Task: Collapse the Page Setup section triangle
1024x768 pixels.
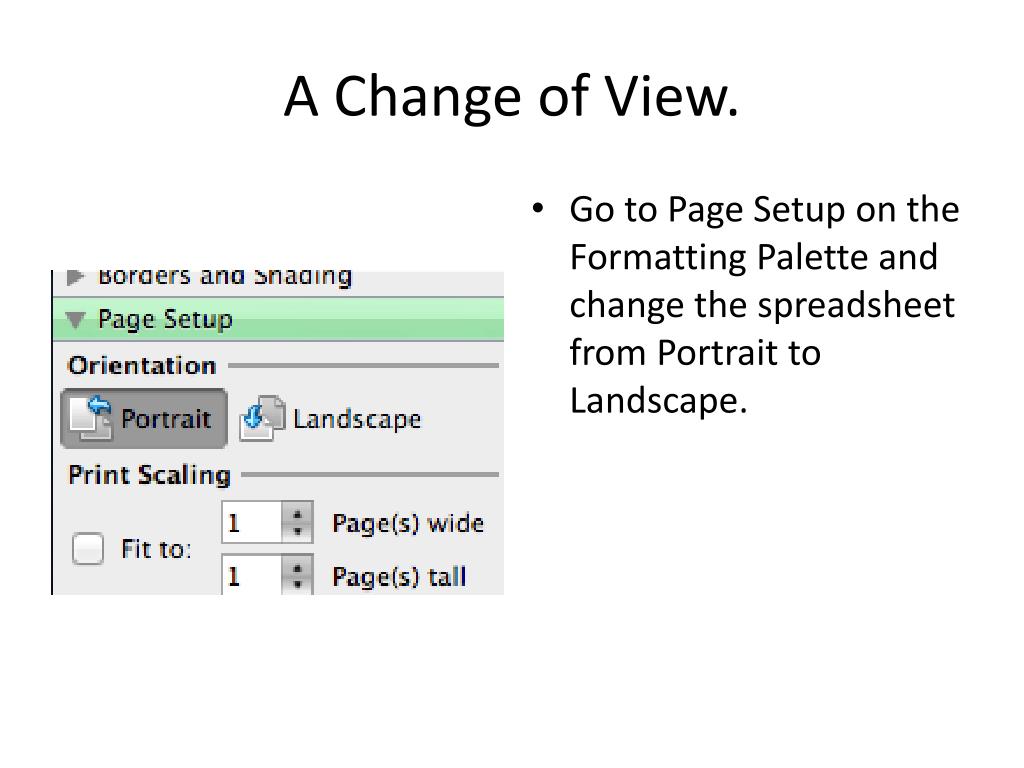Action: (x=76, y=319)
